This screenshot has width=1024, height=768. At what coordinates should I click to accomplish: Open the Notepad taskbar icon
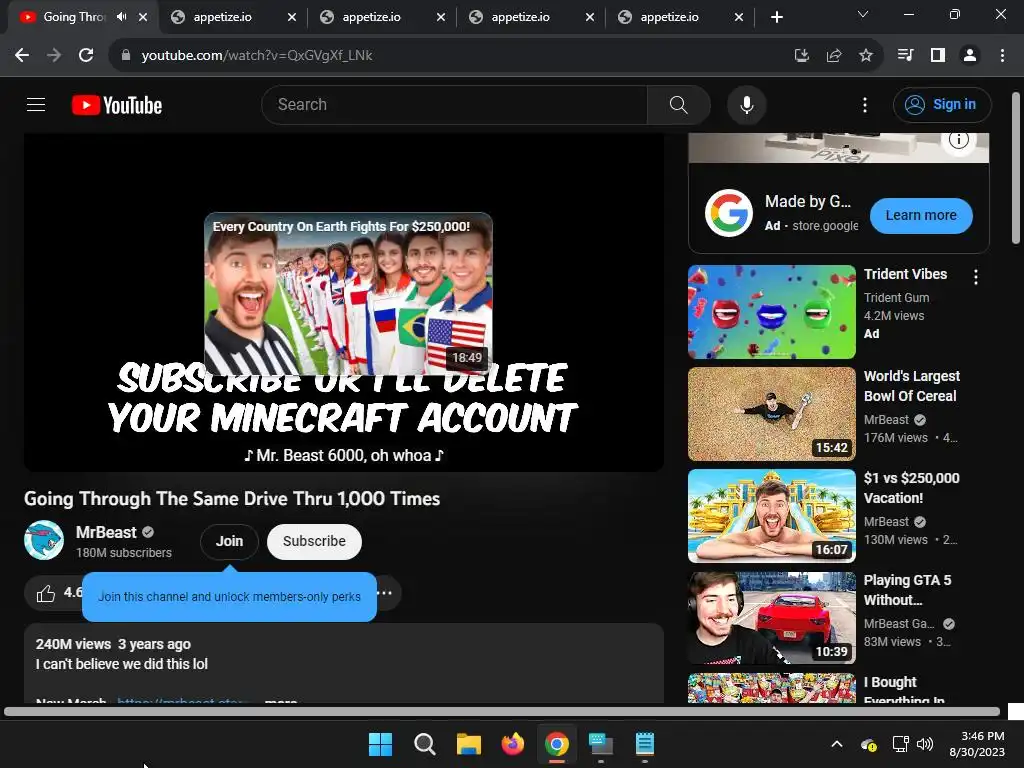click(x=645, y=744)
